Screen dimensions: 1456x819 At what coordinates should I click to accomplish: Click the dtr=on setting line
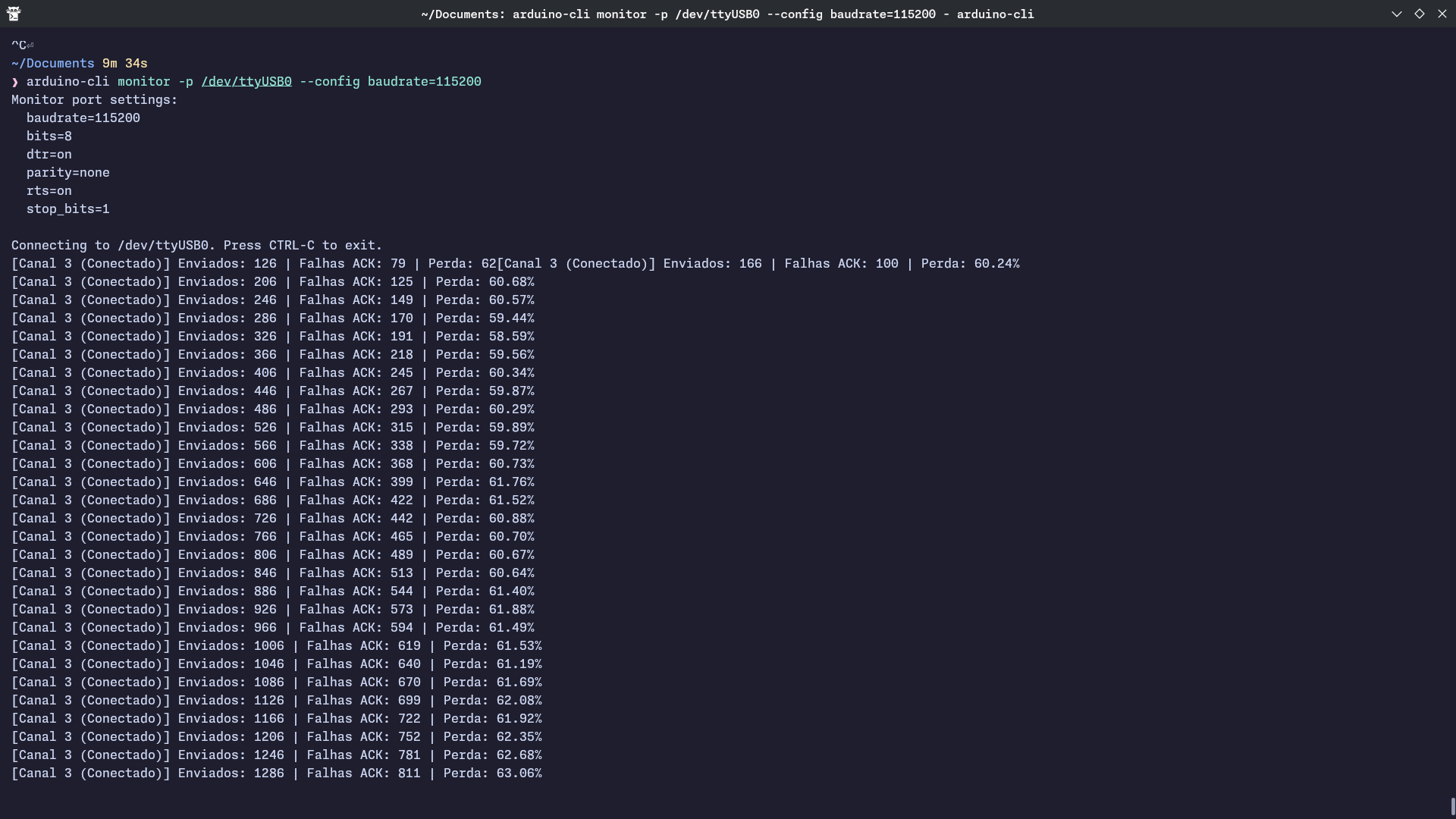pyautogui.click(x=49, y=154)
